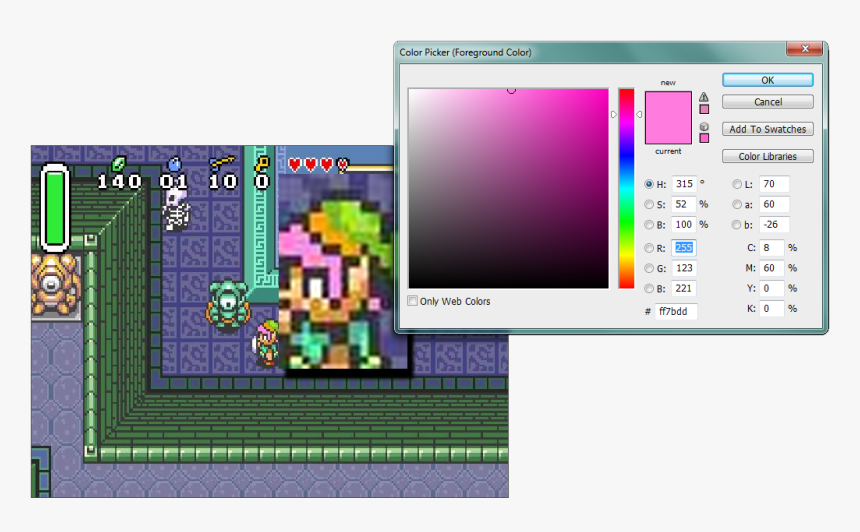This screenshot has width=860, height=532.
Task: Click inside the saturation-brightness color field
Action: 508,188
